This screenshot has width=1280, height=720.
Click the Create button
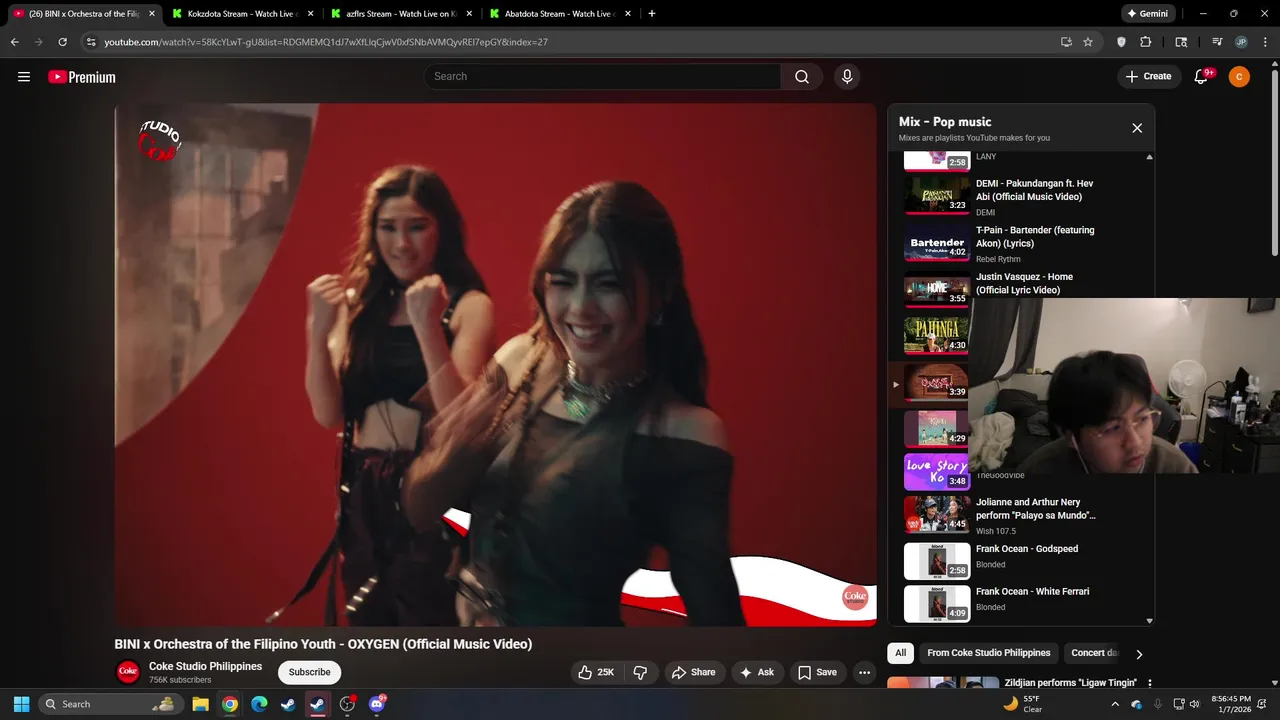[x=1148, y=77]
